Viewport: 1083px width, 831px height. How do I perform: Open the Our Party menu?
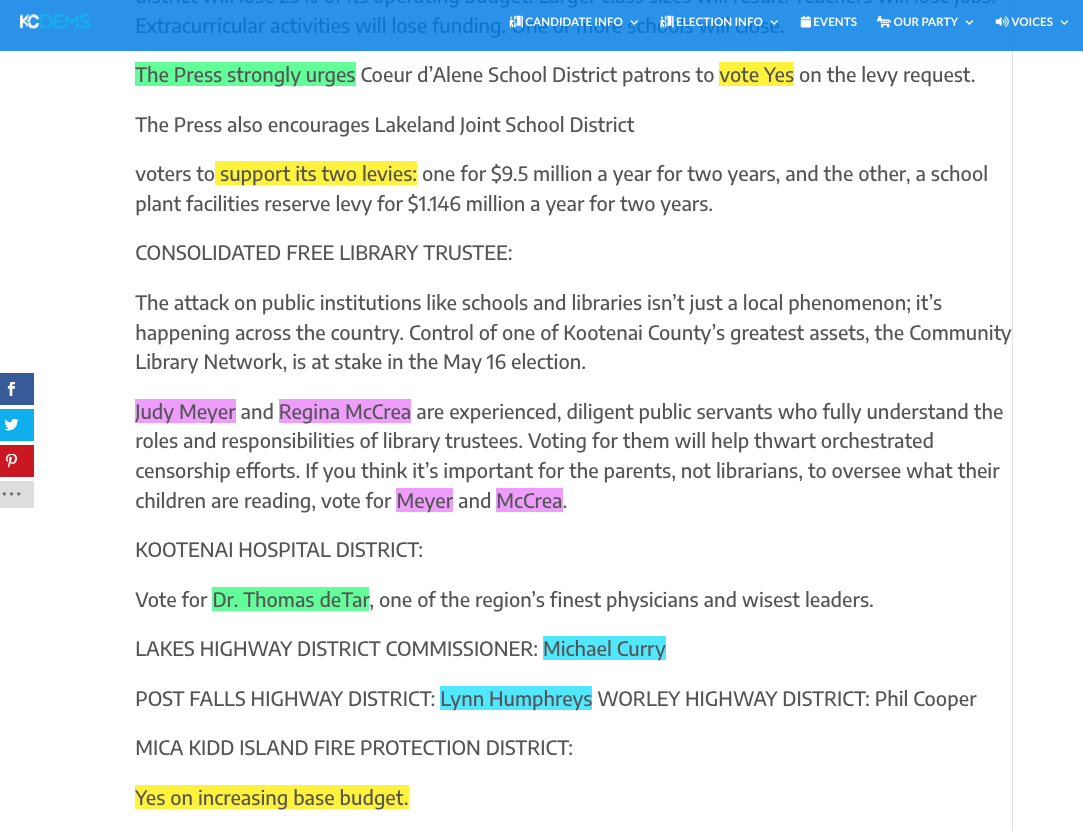coord(926,22)
